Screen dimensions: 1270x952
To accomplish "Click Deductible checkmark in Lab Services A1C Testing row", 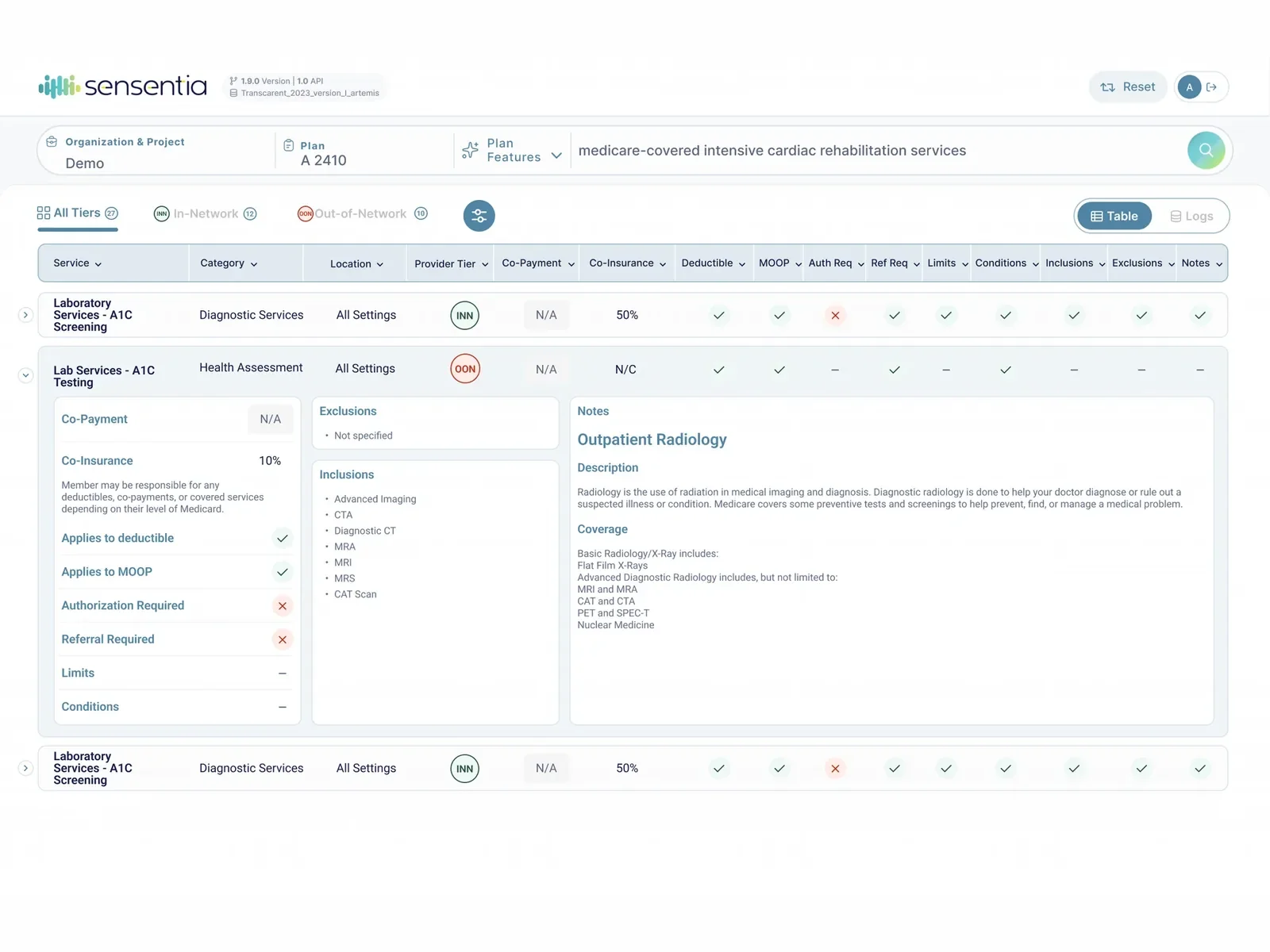I will pyautogui.click(x=719, y=370).
